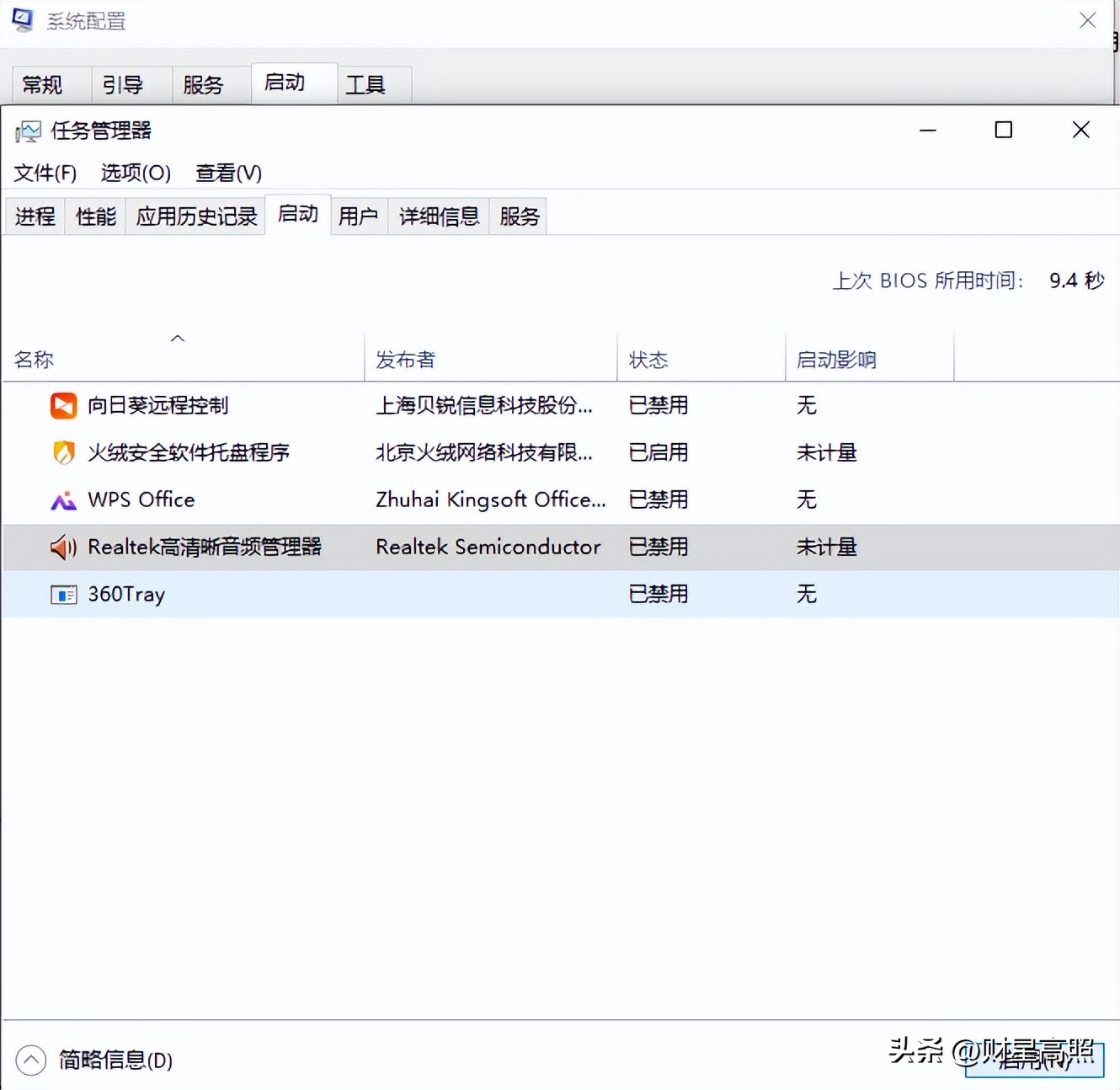Select the Realtek高清晰音频管理器 row

tap(337, 547)
